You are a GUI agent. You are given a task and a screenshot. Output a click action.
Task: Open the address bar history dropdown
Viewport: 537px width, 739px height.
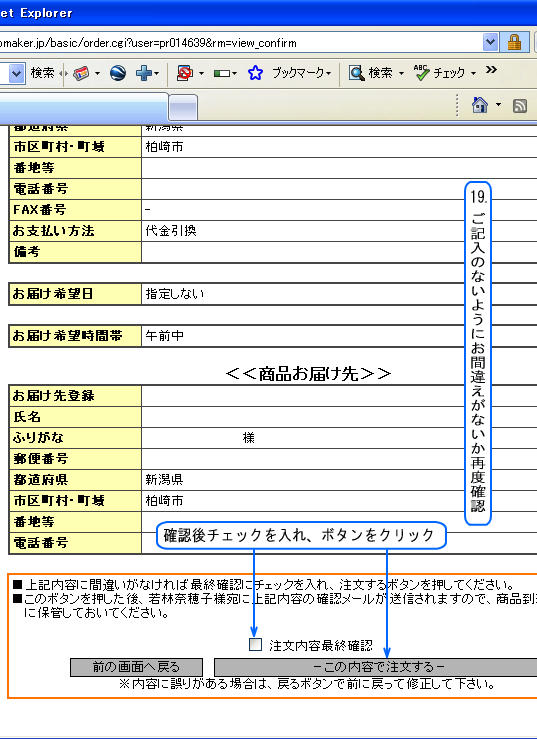[x=490, y=43]
